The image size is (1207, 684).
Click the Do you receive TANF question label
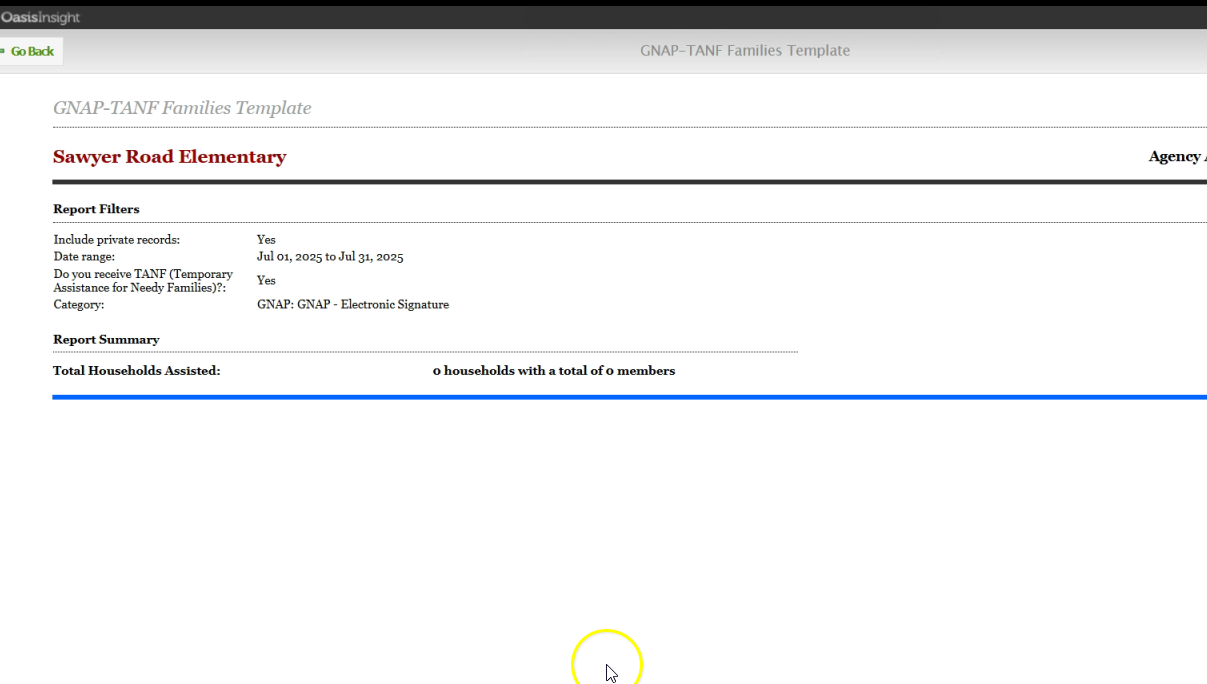tap(143, 281)
